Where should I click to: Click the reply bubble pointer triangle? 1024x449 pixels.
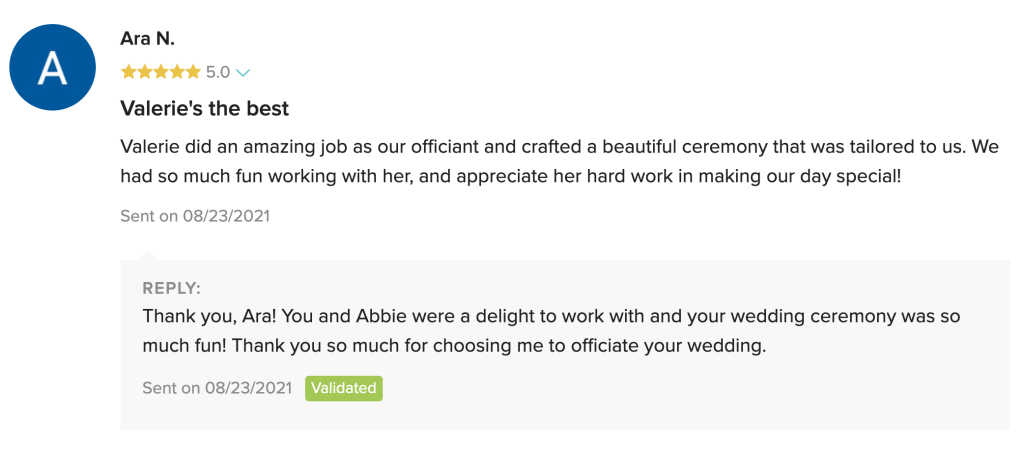click(149, 254)
